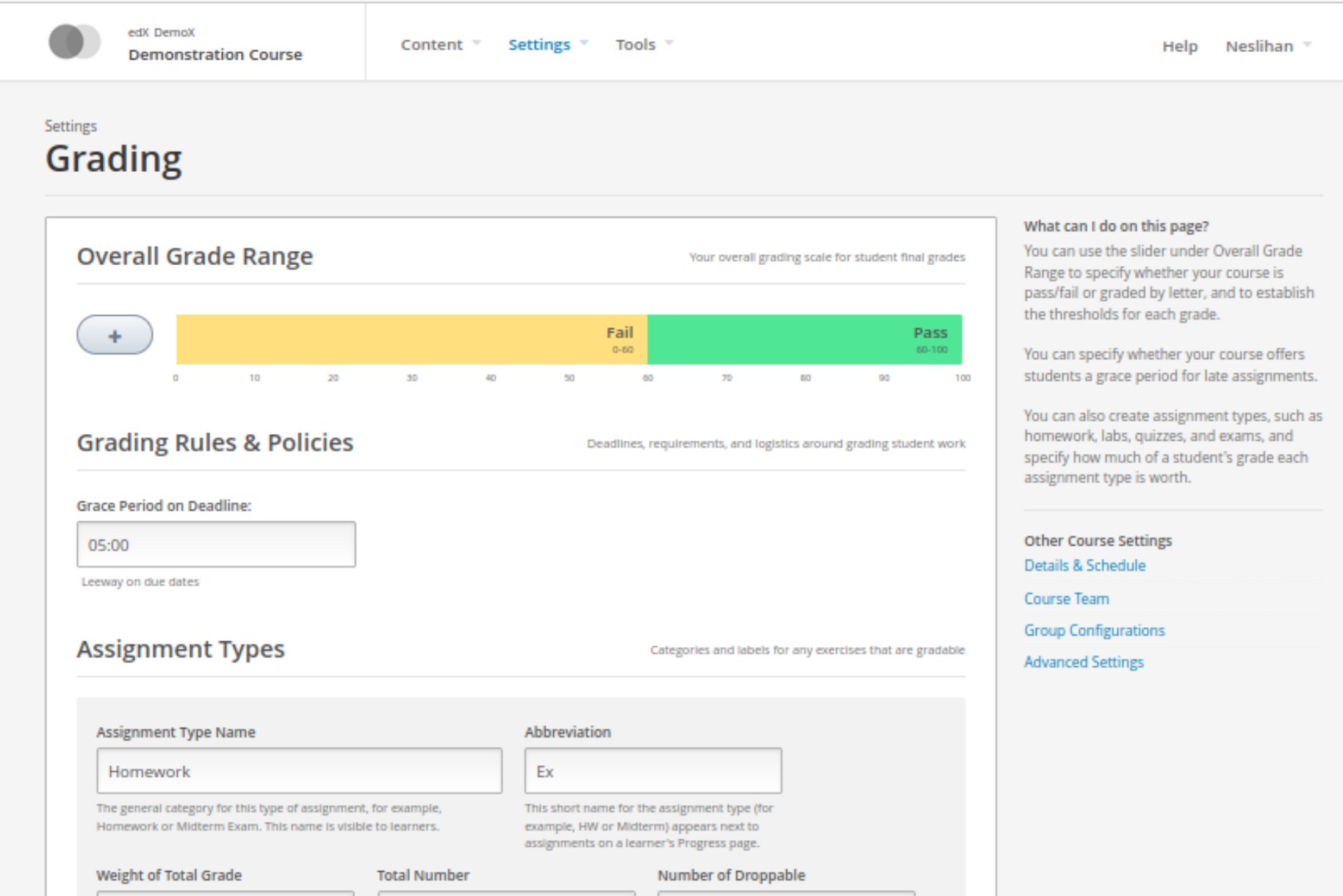This screenshot has height=896, width=1343.
Task: Click the 'Grading Rules & Policies' heading
Action: 215,443
